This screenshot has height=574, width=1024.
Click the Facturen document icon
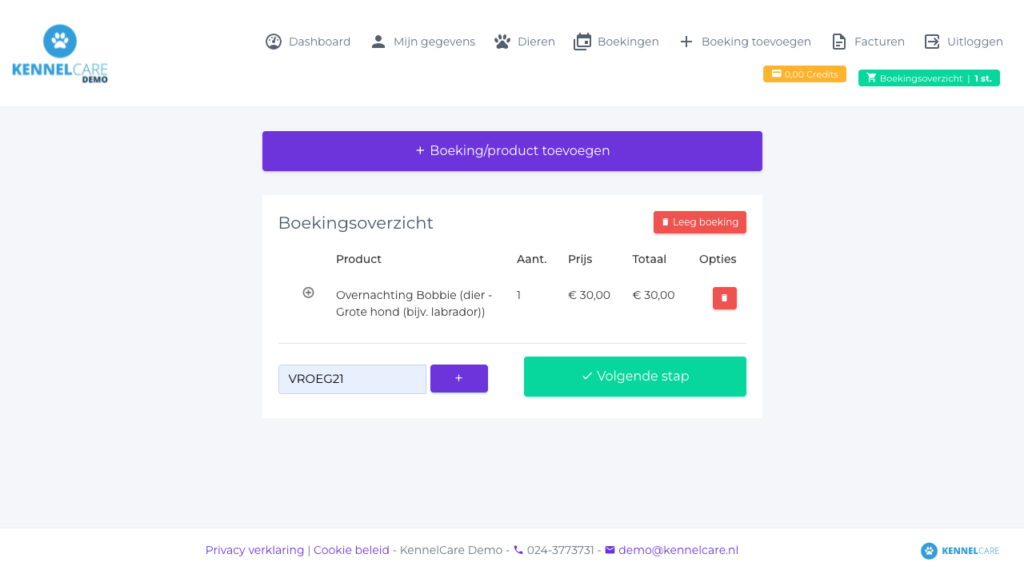click(839, 42)
